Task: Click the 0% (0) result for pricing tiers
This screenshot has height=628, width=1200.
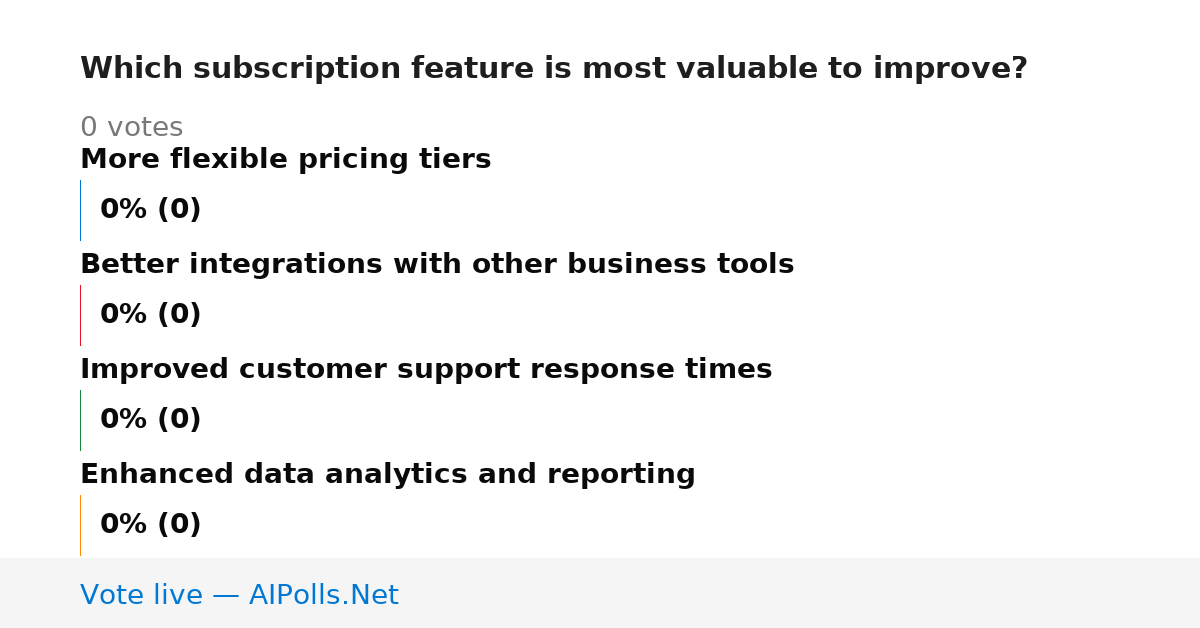Action: point(151,210)
